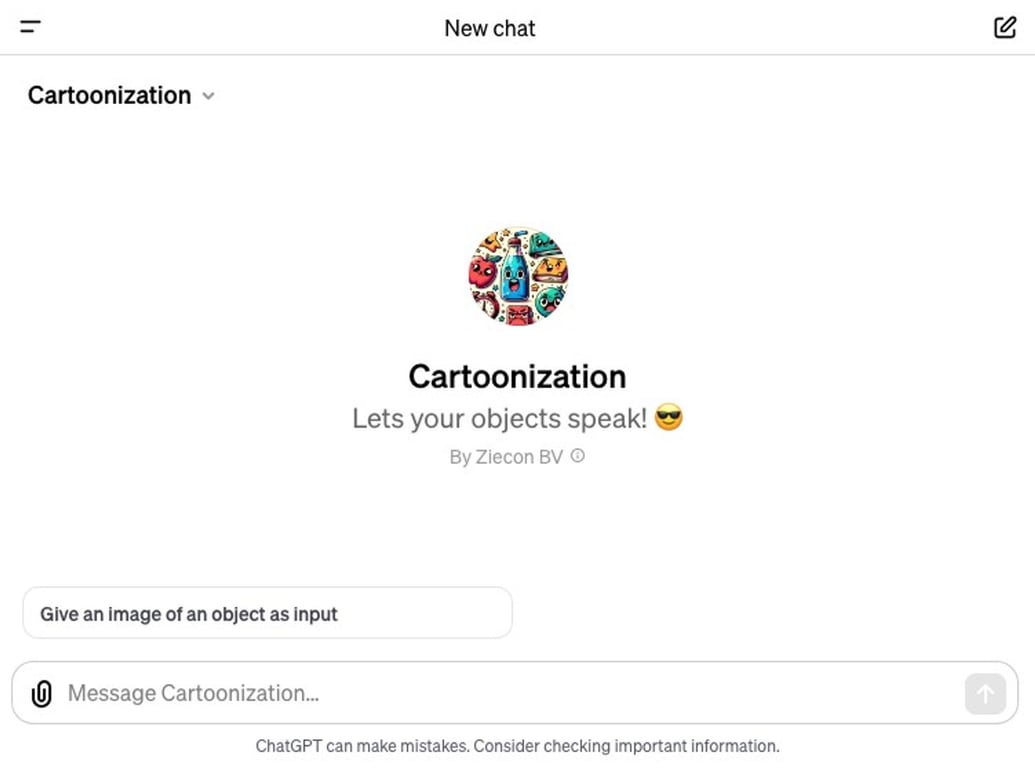Click the By Ziecon BV creator link
Viewport: 1035px width, 768px height.
[516, 457]
